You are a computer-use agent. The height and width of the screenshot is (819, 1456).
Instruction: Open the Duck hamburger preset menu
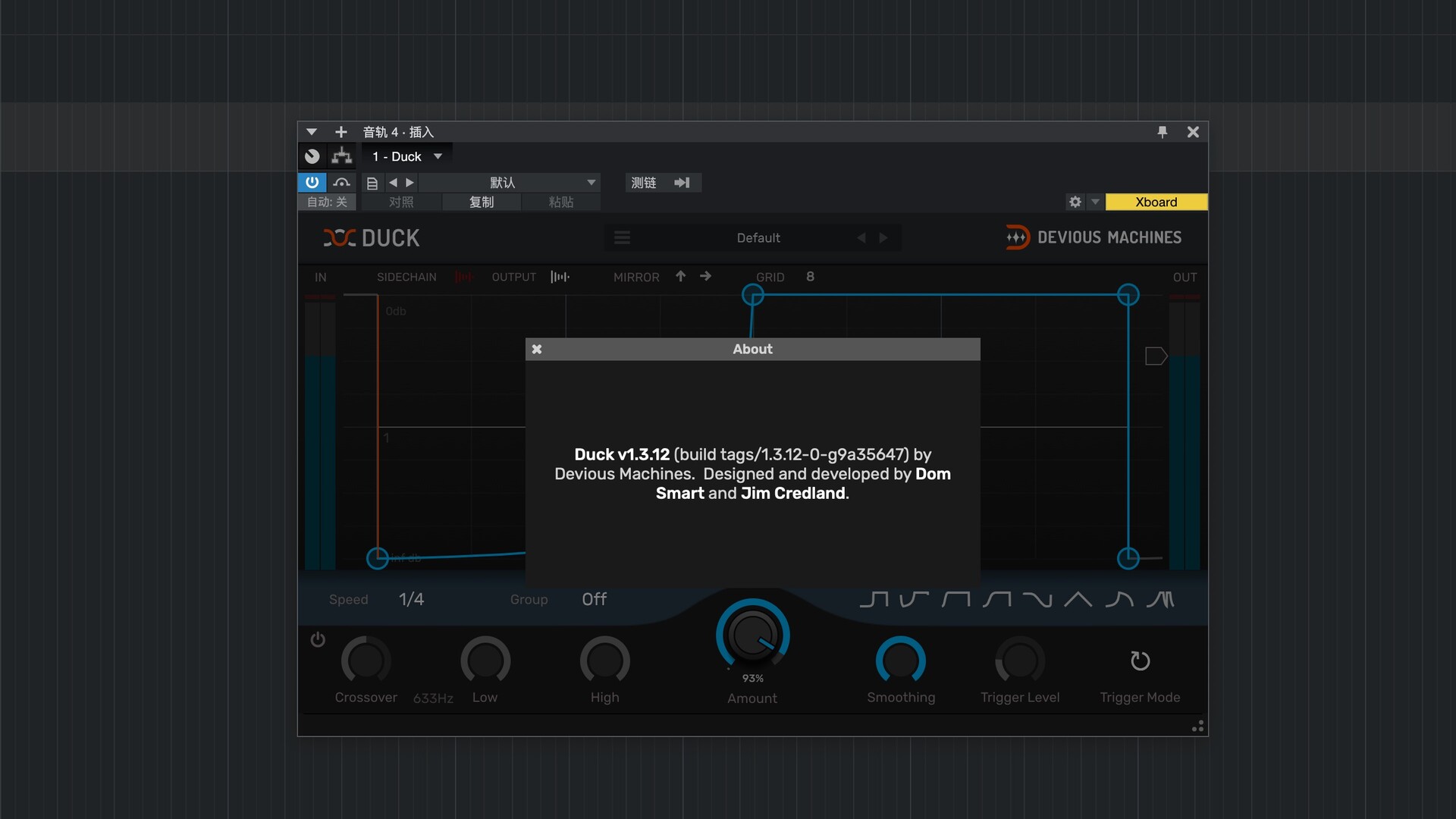pyautogui.click(x=622, y=238)
